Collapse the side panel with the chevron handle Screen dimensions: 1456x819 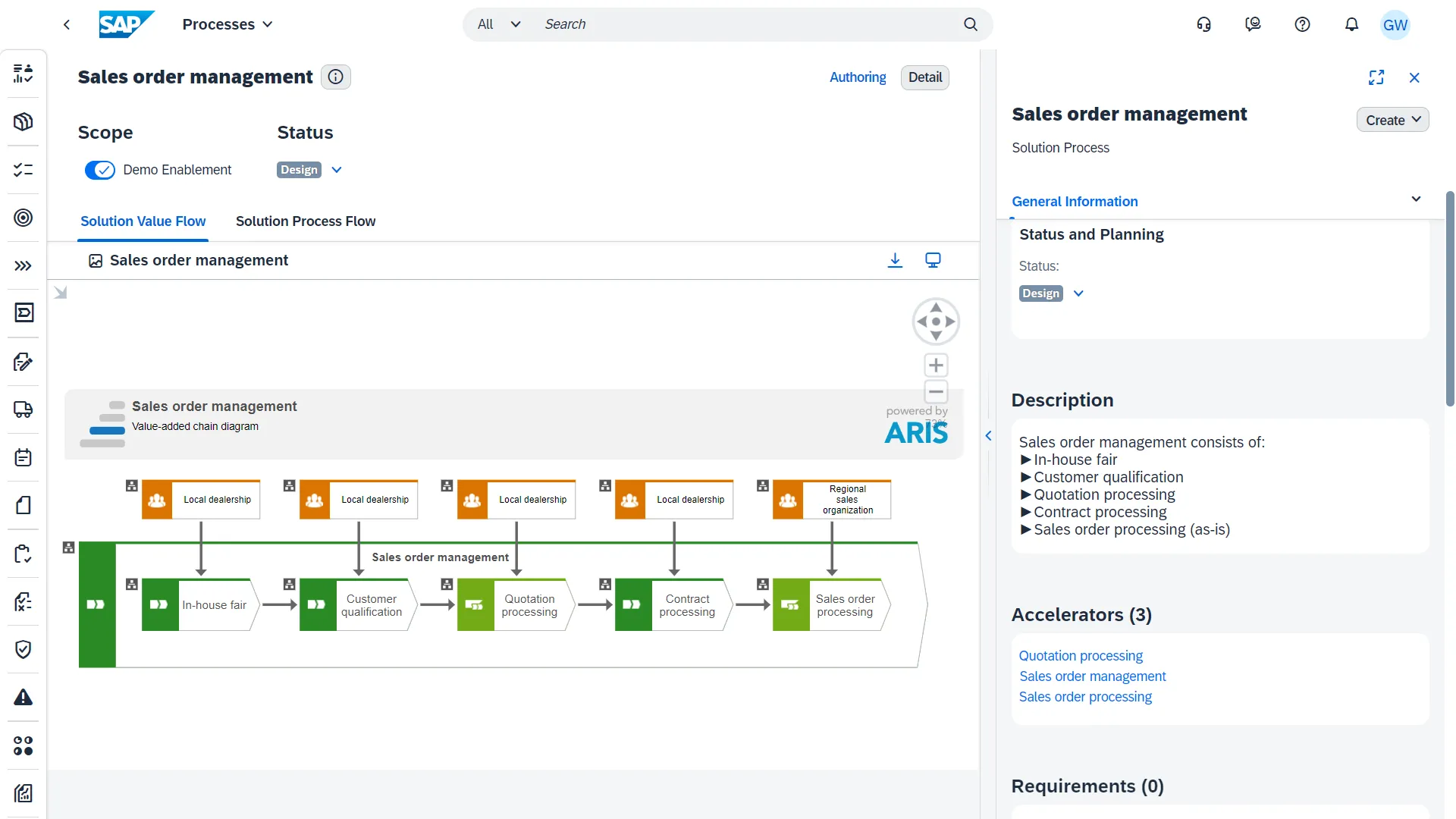pyautogui.click(x=988, y=435)
